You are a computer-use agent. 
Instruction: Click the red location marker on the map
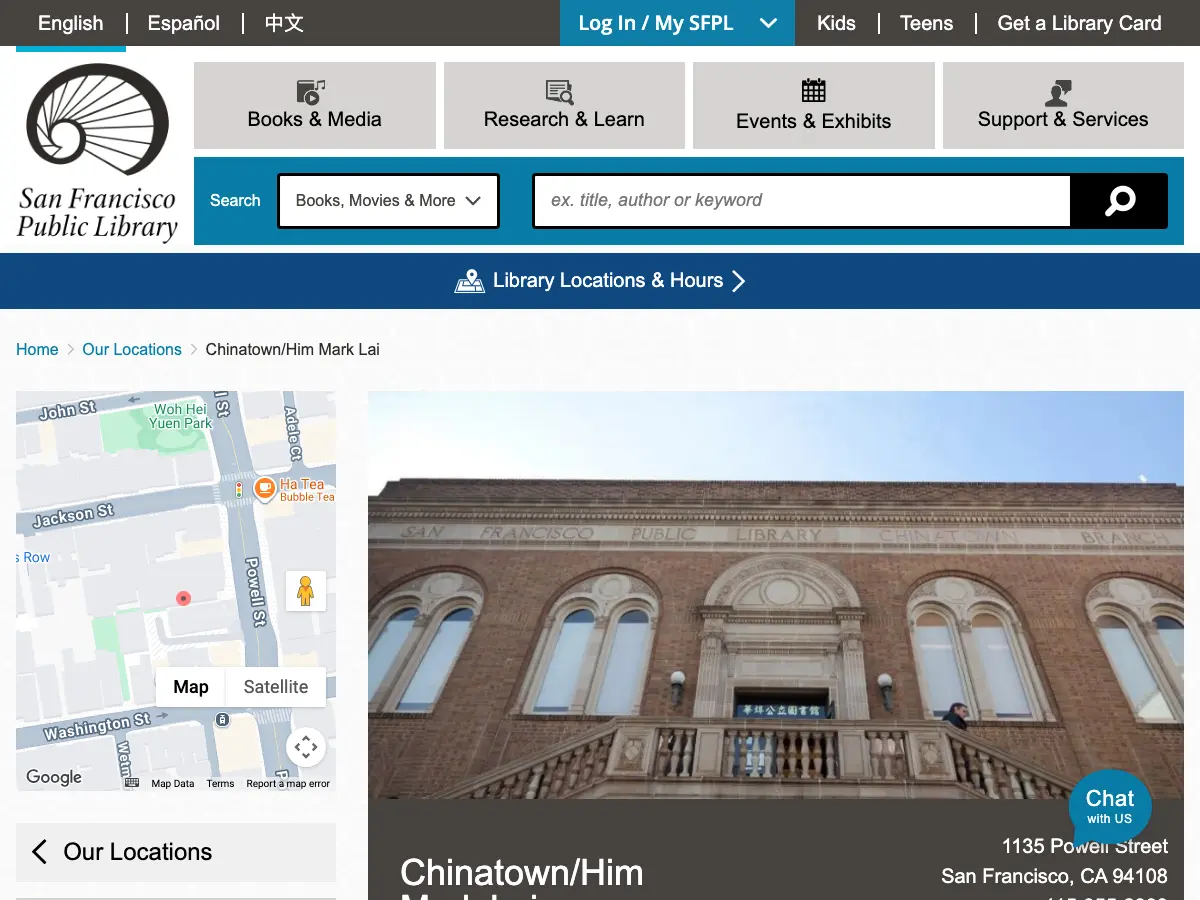(183, 598)
